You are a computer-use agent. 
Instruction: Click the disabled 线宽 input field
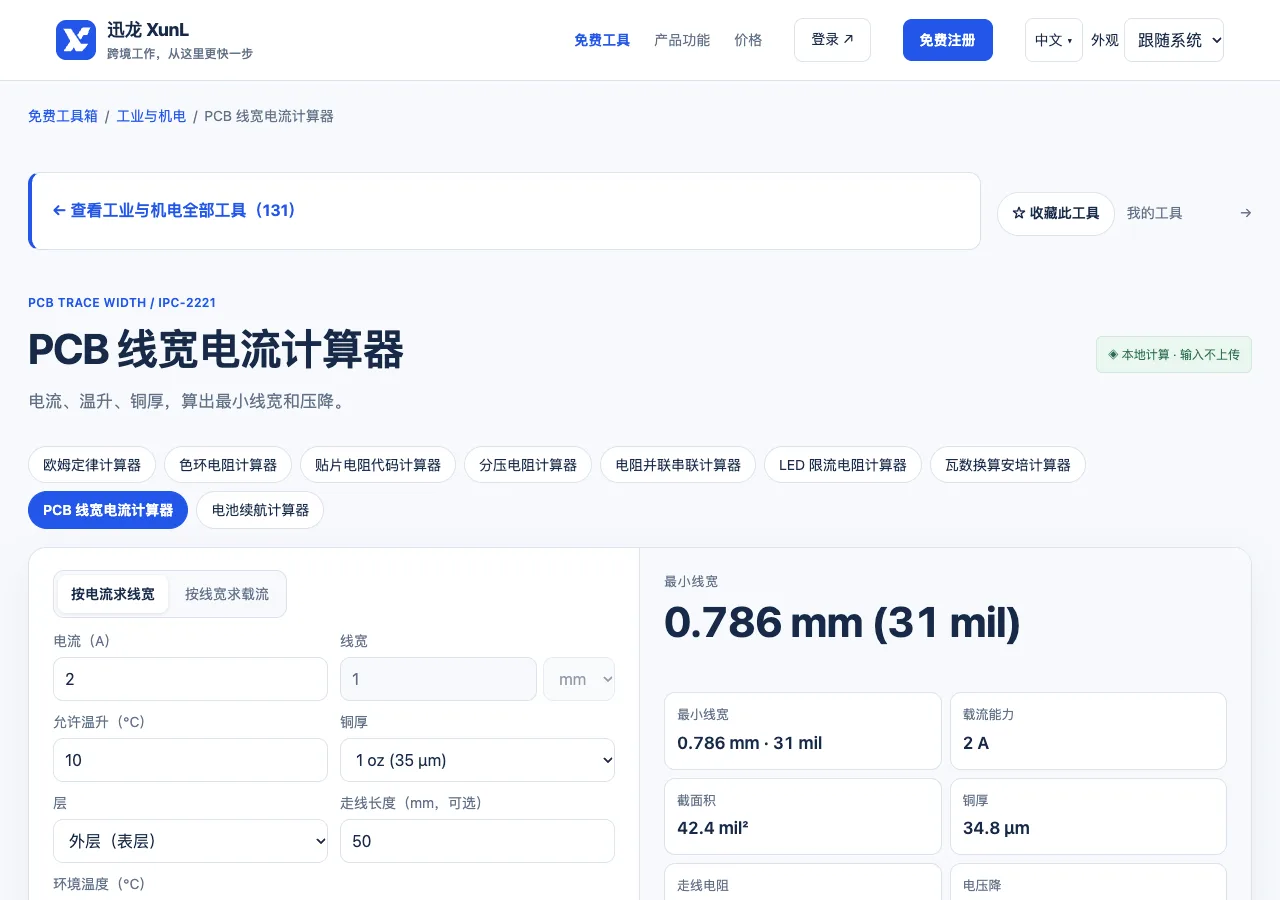tap(438, 679)
